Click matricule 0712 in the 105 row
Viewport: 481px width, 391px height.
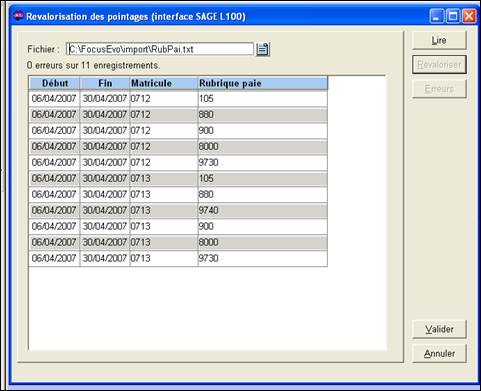[164, 99]
